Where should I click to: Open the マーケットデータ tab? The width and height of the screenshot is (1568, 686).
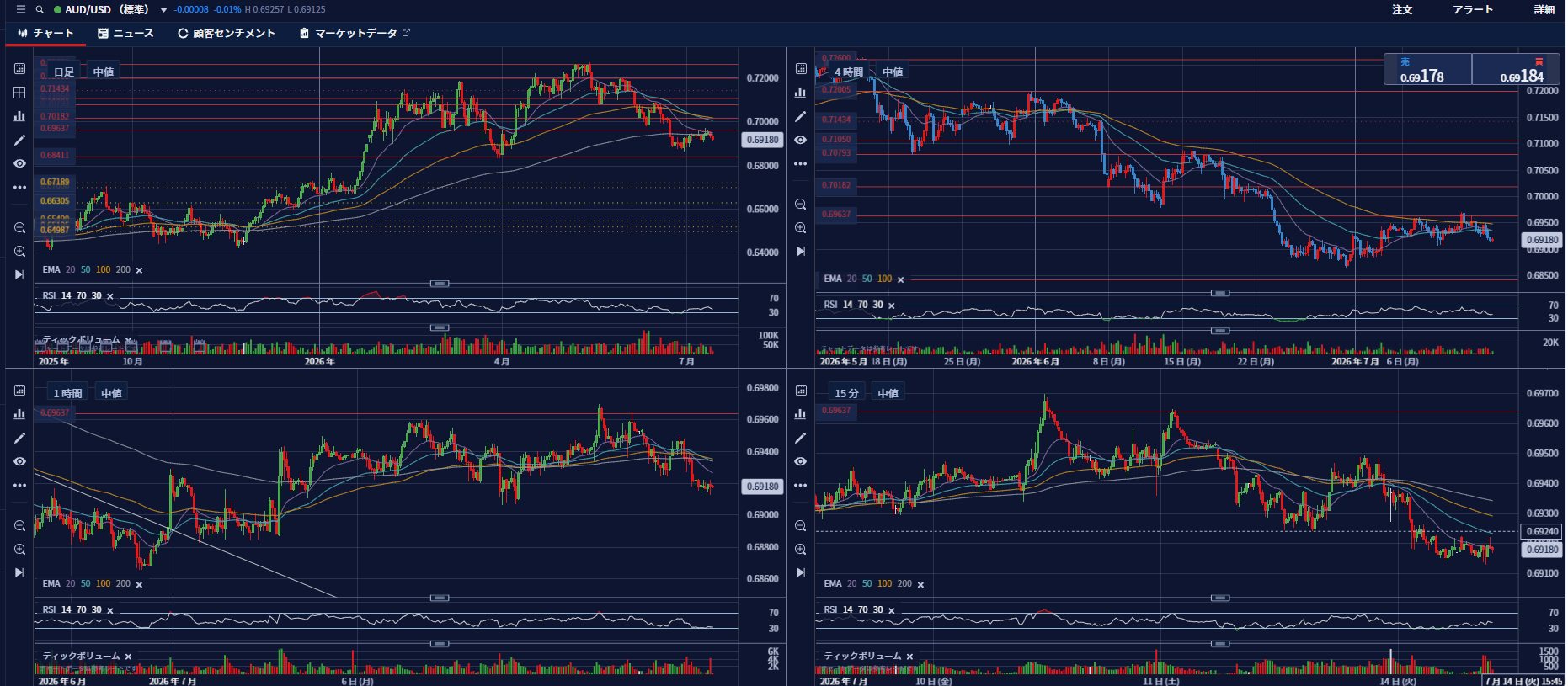point(355,34)
